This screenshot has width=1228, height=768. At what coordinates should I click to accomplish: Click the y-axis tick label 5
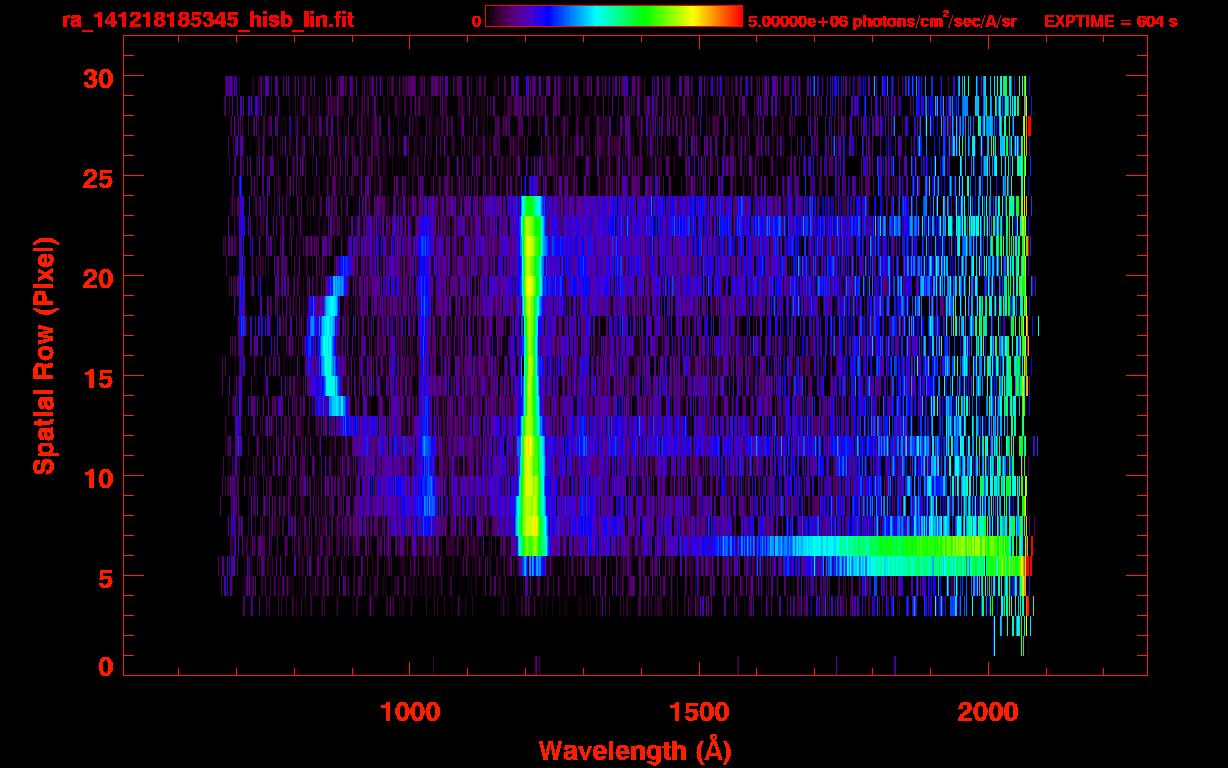(108, 577)
